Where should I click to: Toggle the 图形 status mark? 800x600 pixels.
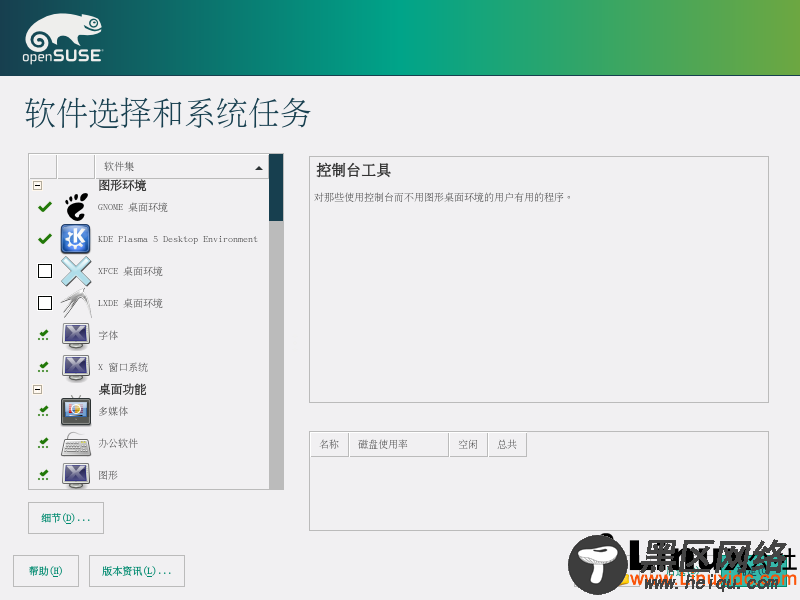[44, 475]
